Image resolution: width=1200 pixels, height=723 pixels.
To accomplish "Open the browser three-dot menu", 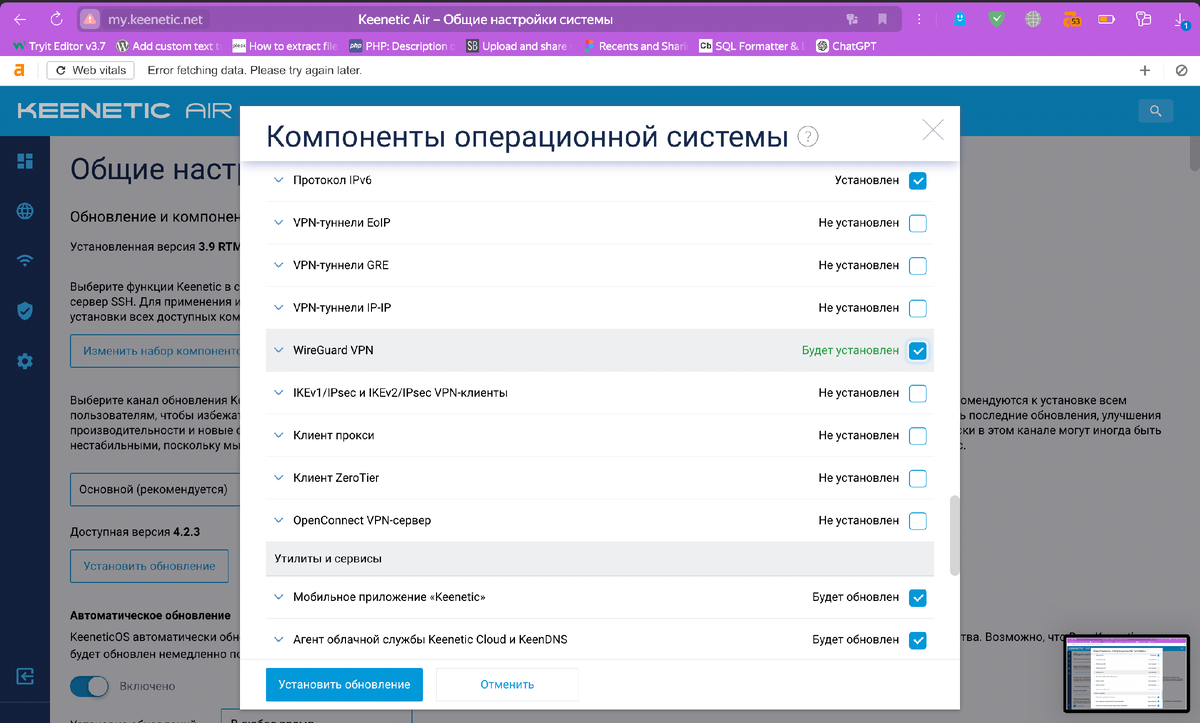I will (x=919, y=19).
